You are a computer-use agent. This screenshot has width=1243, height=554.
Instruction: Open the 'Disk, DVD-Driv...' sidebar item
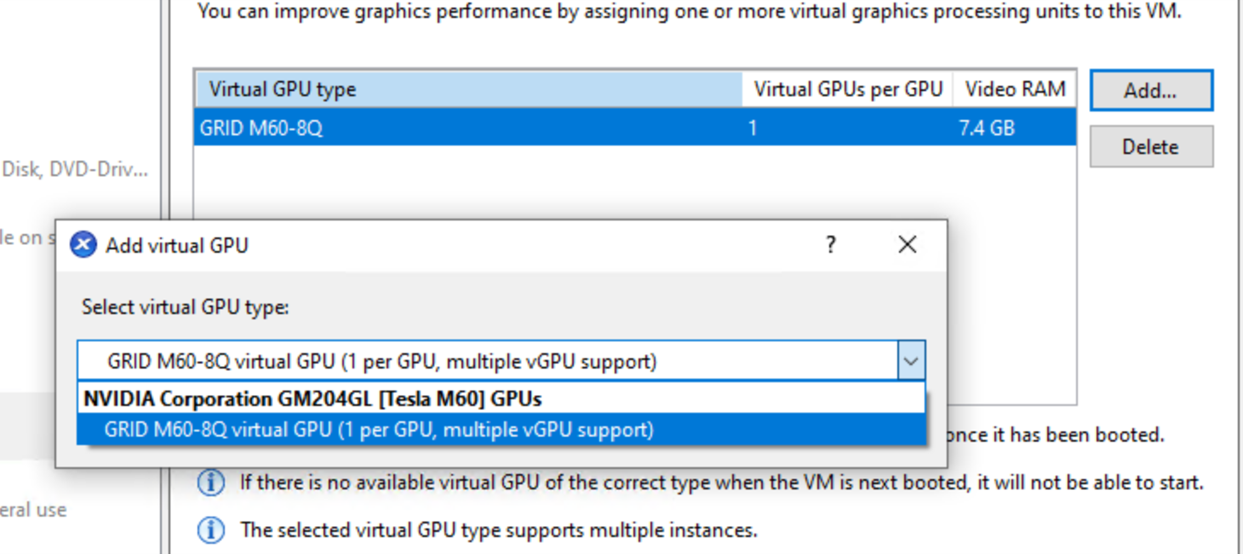point(75,169)
